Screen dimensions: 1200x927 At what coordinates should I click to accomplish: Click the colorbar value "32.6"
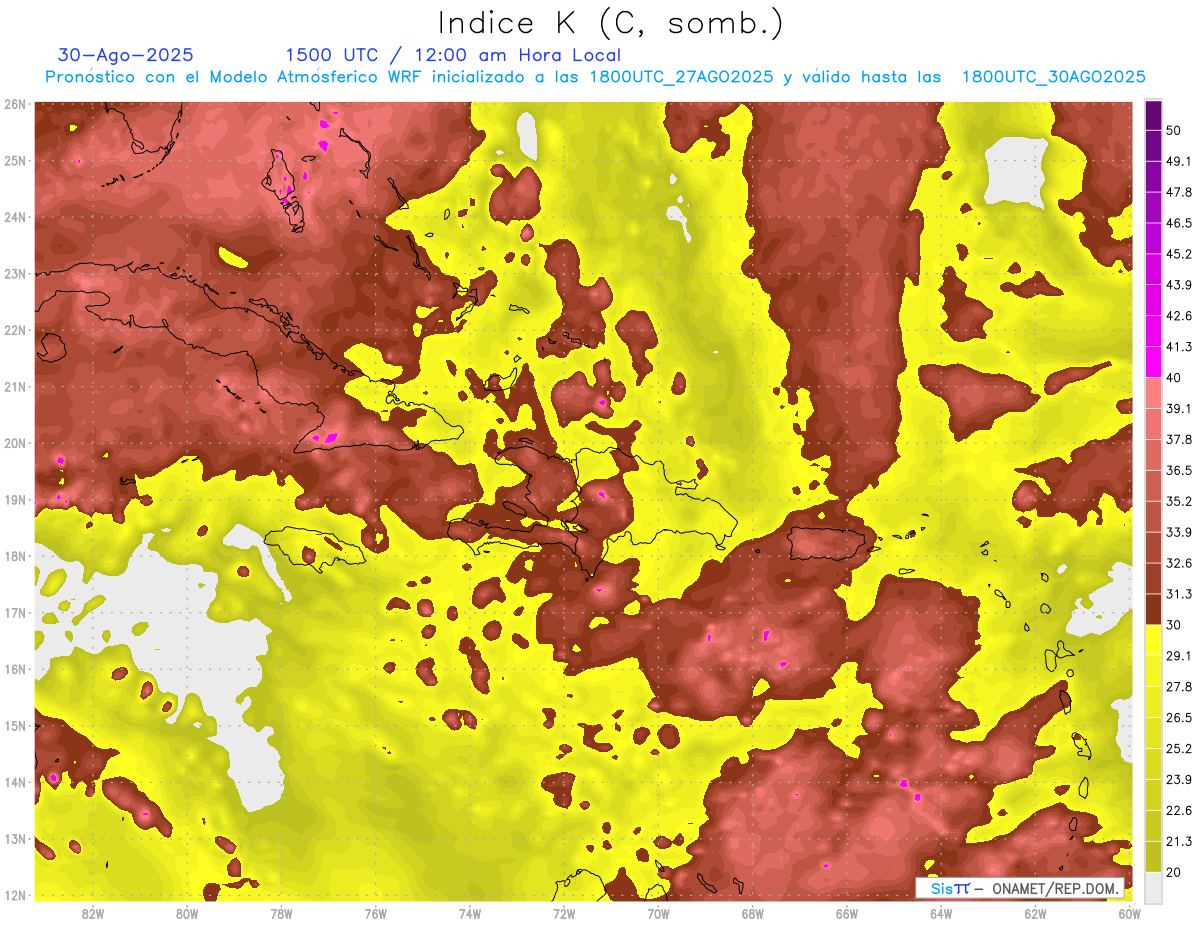(1178, 563)
